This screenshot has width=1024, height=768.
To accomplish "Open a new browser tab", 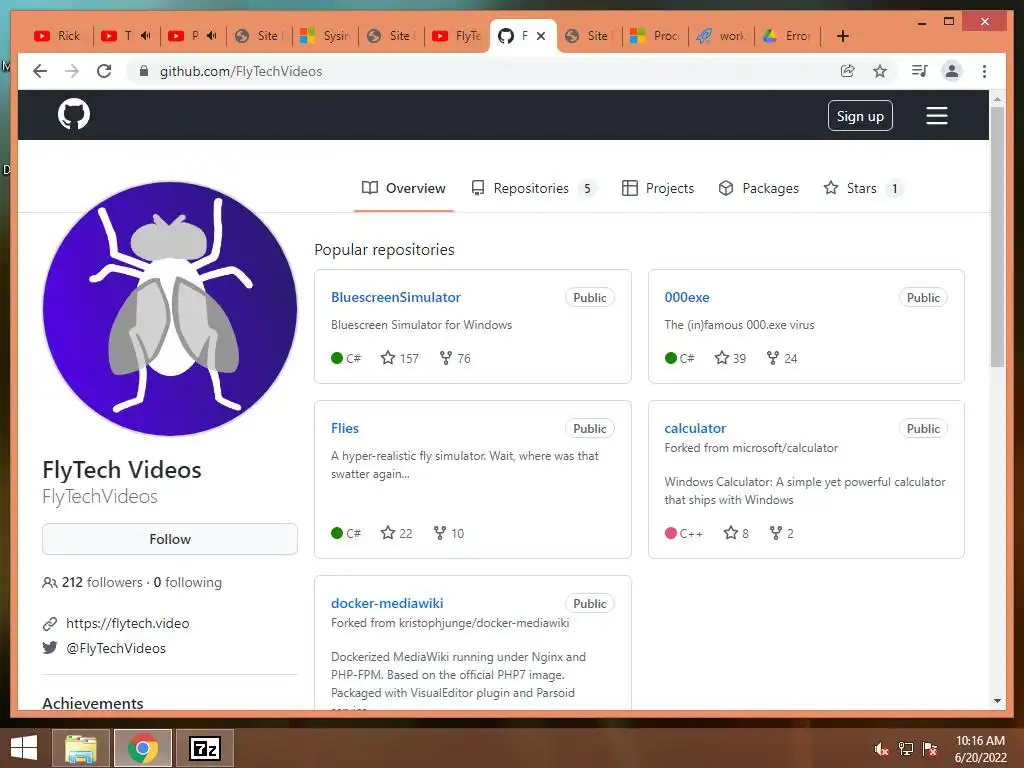I will pos(842,36).
